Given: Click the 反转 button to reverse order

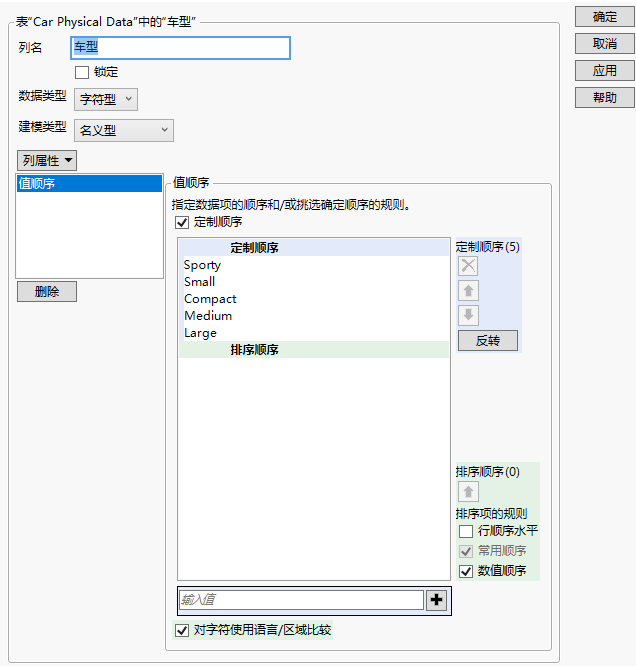Looking at the screenshot, I should click(488, 341).
